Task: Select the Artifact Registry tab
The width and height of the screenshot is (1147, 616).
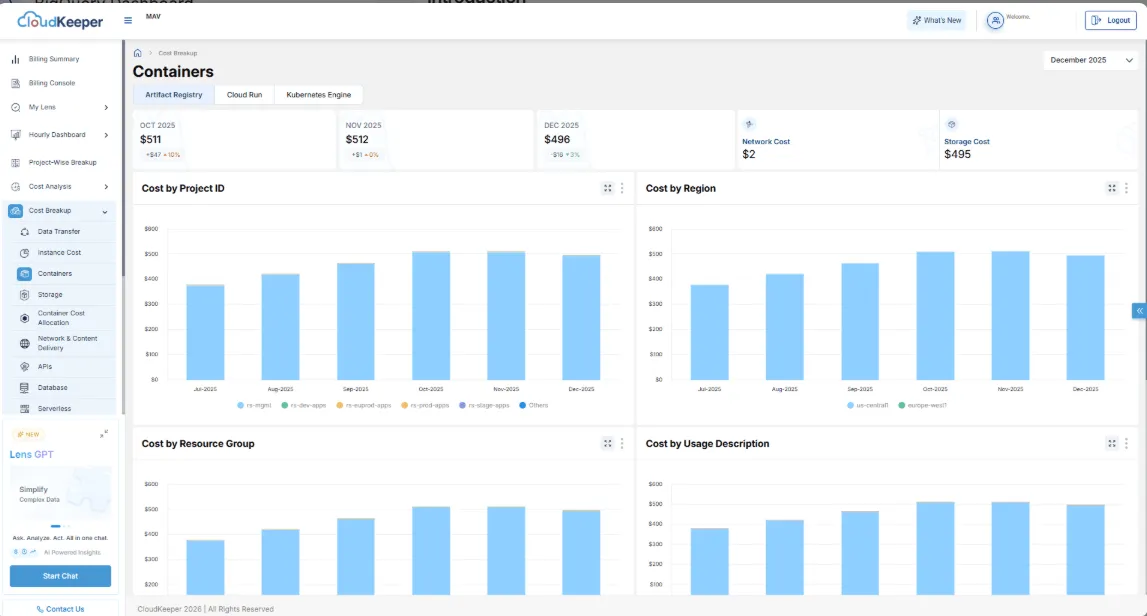Action: click(x=173, y=94)
